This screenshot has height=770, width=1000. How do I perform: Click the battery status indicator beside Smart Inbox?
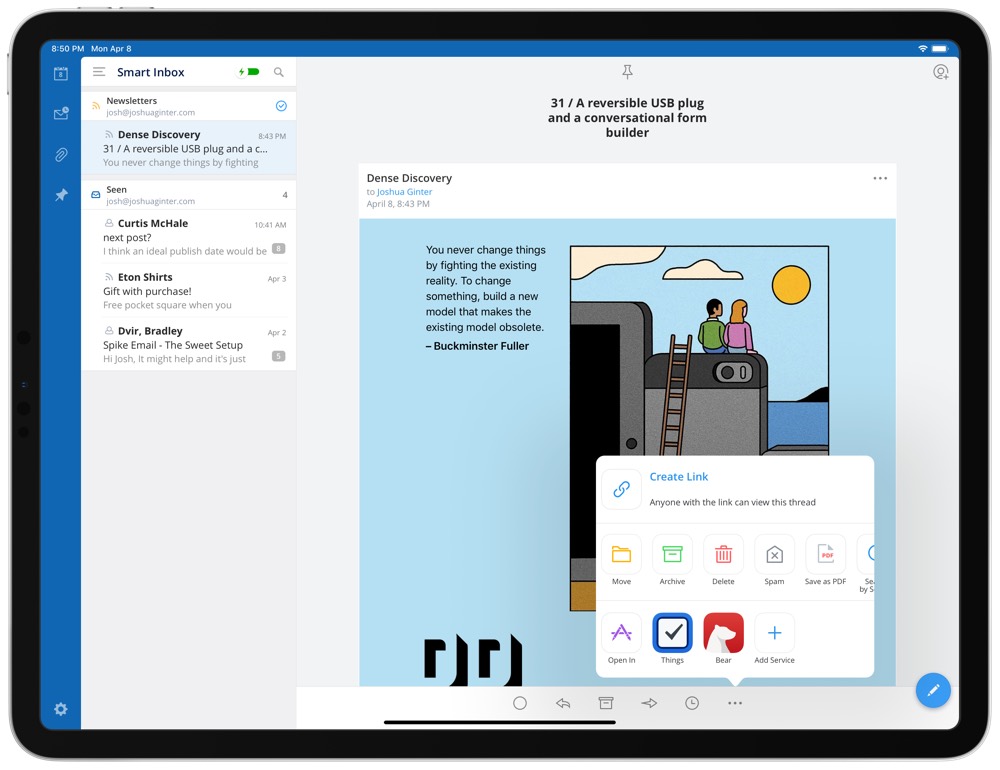(x=249, y=72)
